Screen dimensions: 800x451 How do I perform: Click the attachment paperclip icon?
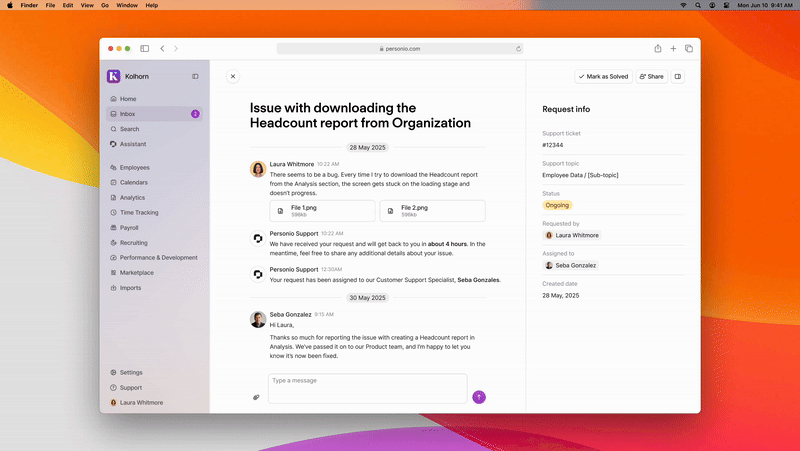256,397
